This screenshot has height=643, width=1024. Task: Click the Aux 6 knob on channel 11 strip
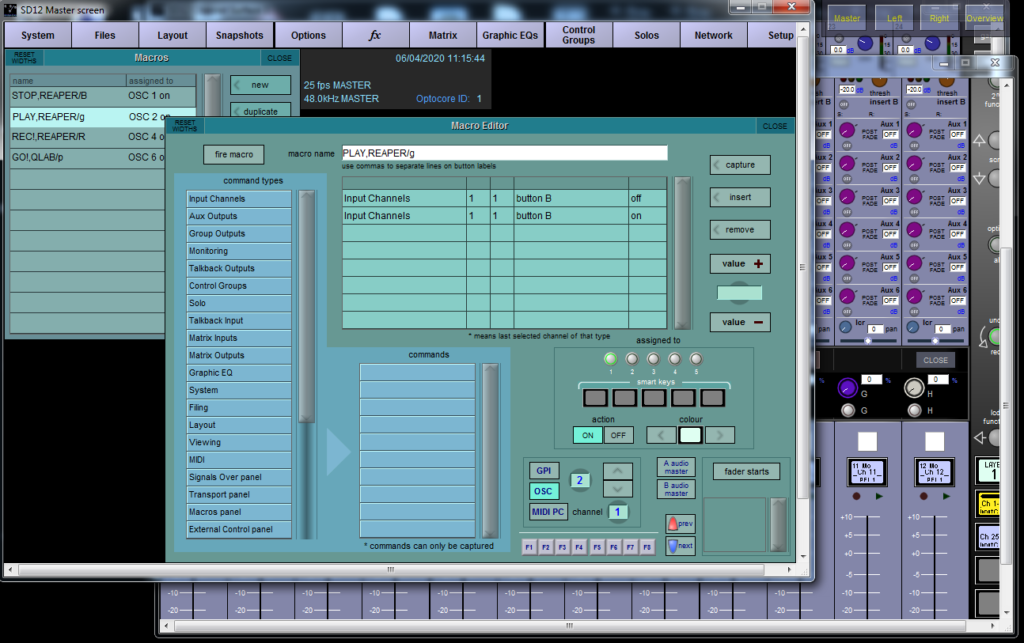click(x=846, y=296)
